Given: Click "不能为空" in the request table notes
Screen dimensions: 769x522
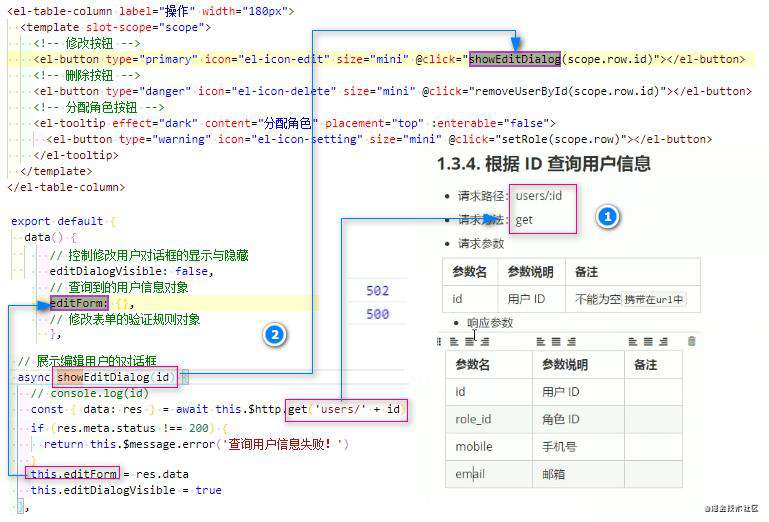Looking at the screenshot, I should [x=598, y=299].
